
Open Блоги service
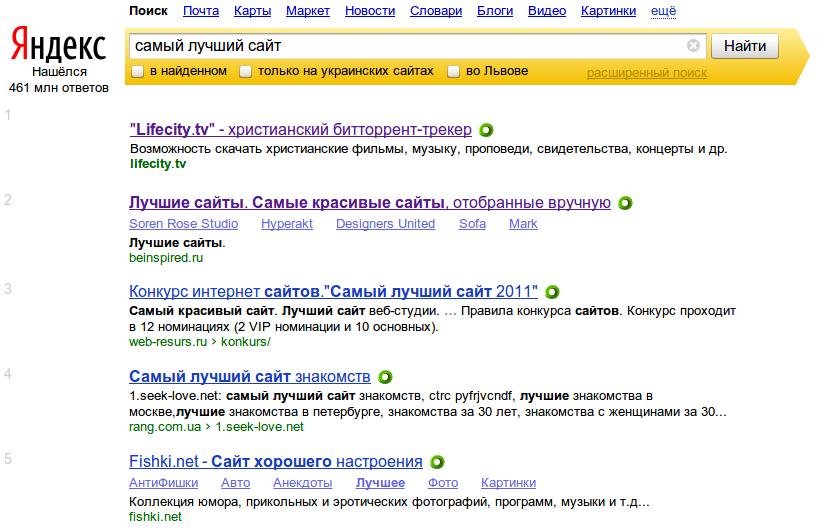pos(495,11)
